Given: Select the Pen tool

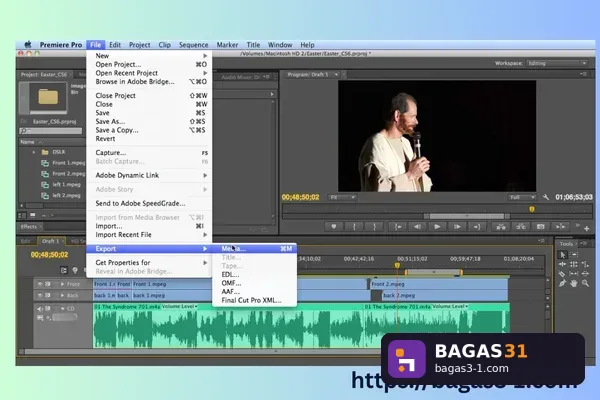Looking at the screenshot, I should click(x=562, y=284).
